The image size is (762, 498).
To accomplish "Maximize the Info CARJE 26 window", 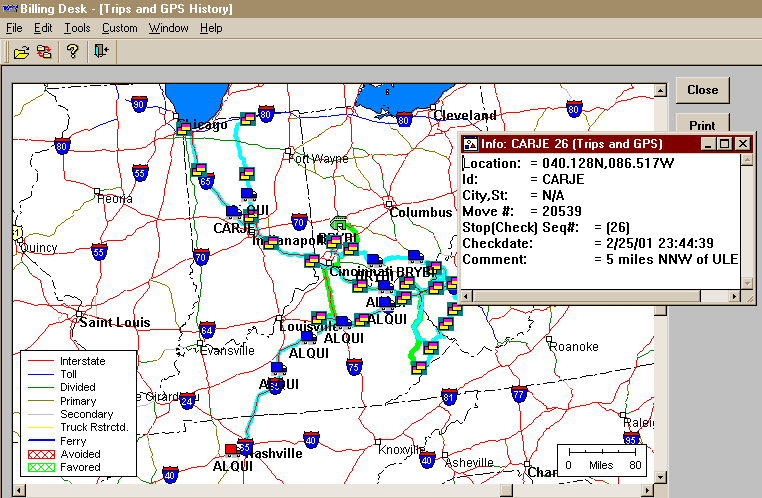I will point(725,144).
